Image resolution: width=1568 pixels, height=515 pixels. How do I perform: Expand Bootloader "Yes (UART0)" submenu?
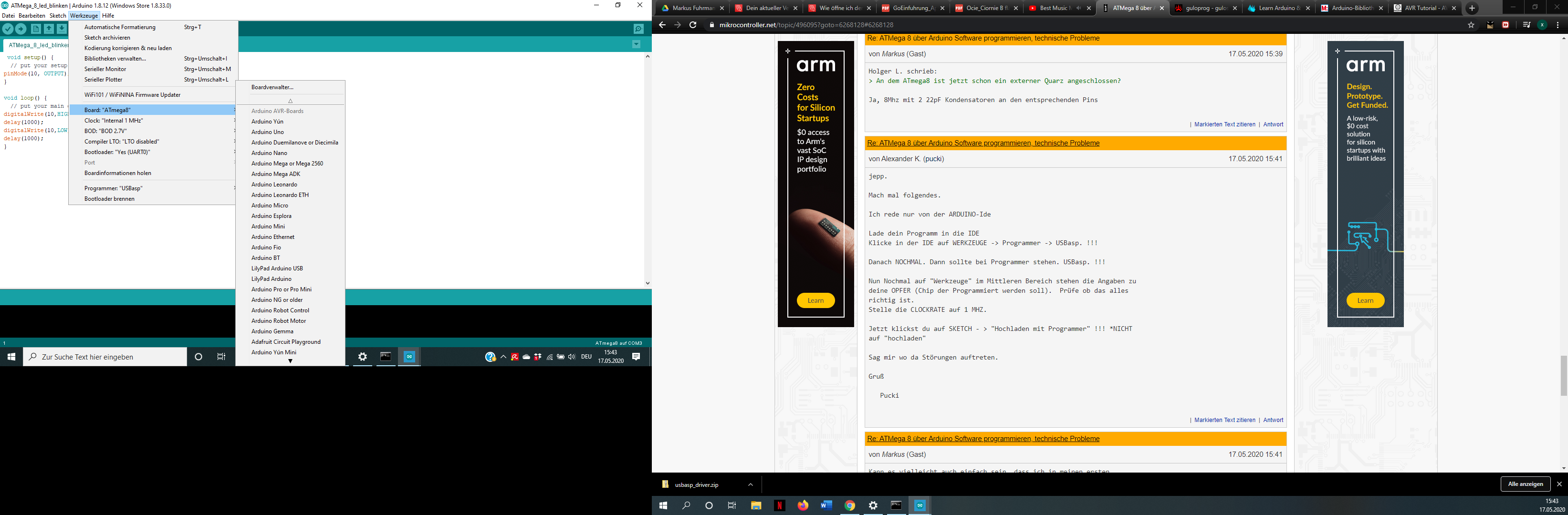click(152, 152)
